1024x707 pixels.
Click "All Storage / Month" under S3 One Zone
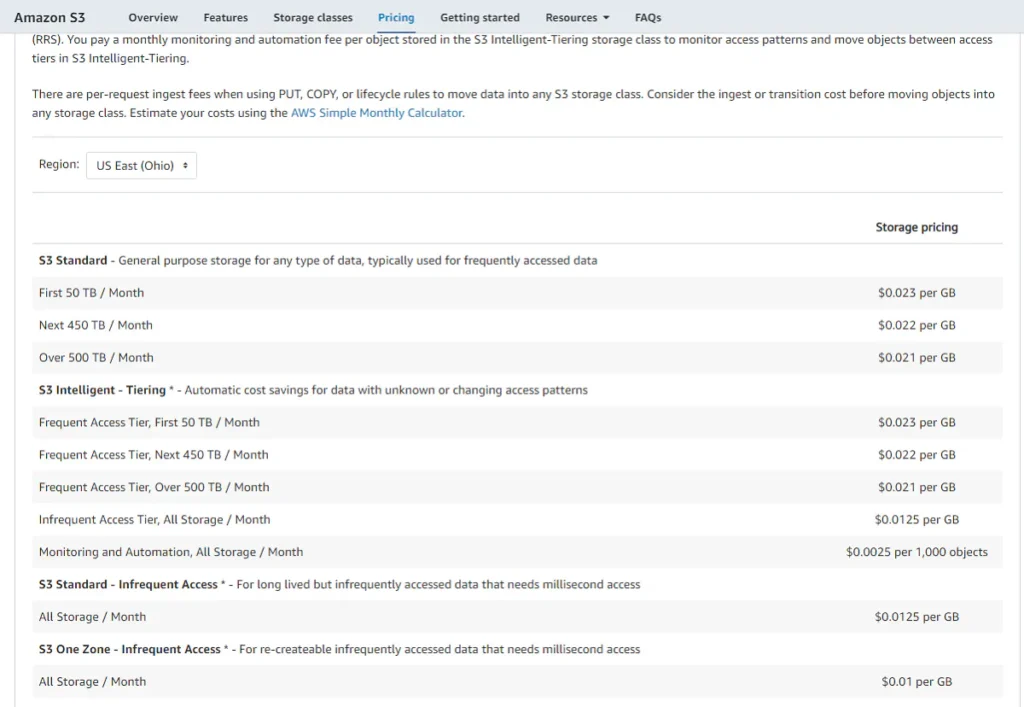click(92, 682)
